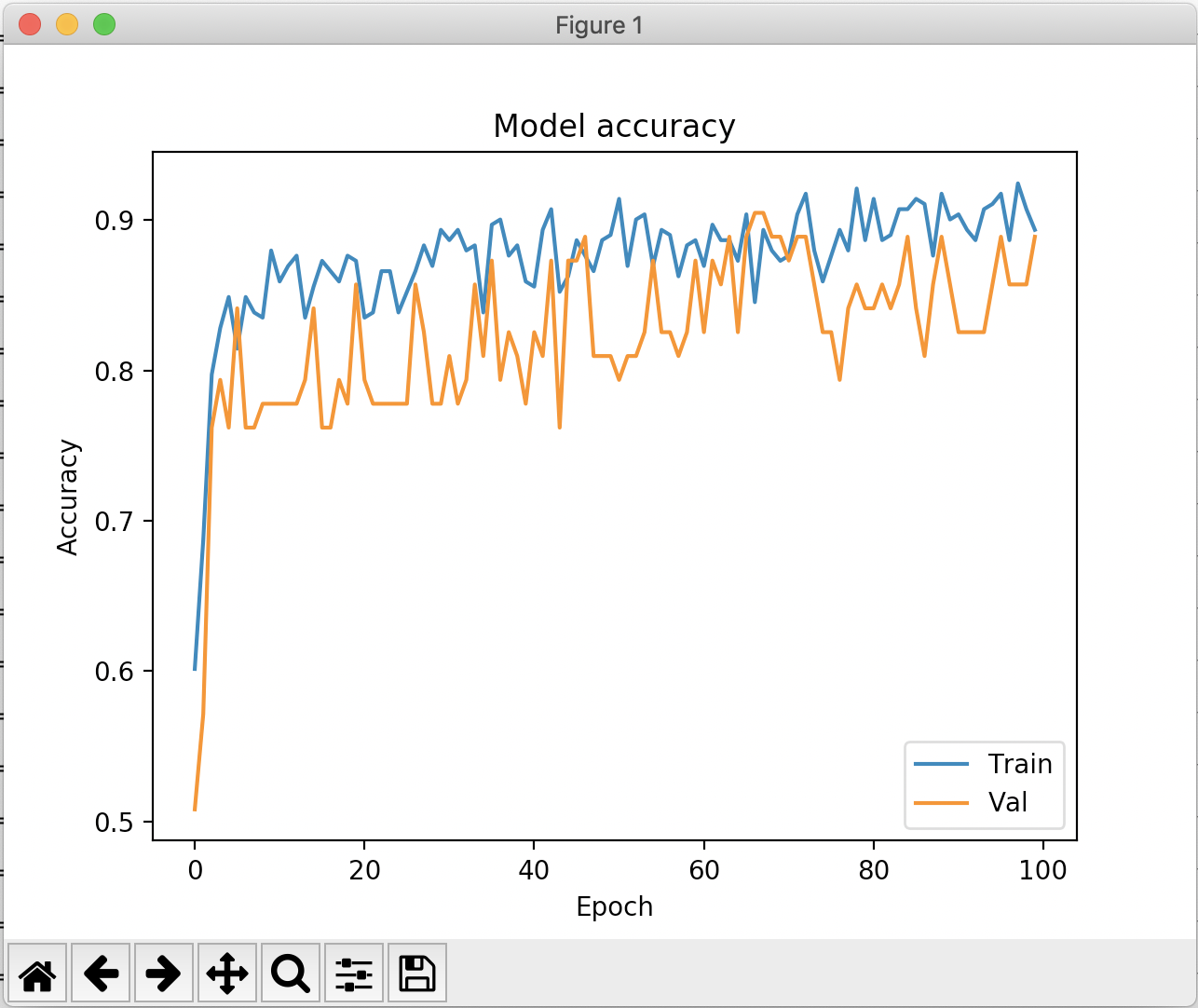Select the Zoom to rectangle tool
Screen dimensions: 1198x1008
click(291, 974)
